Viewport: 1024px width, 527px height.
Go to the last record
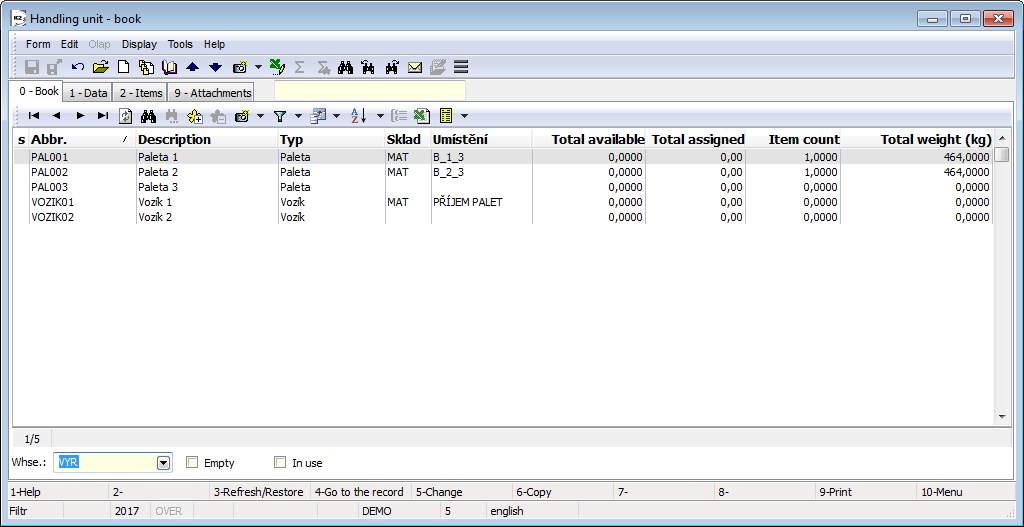coord(103,116)
